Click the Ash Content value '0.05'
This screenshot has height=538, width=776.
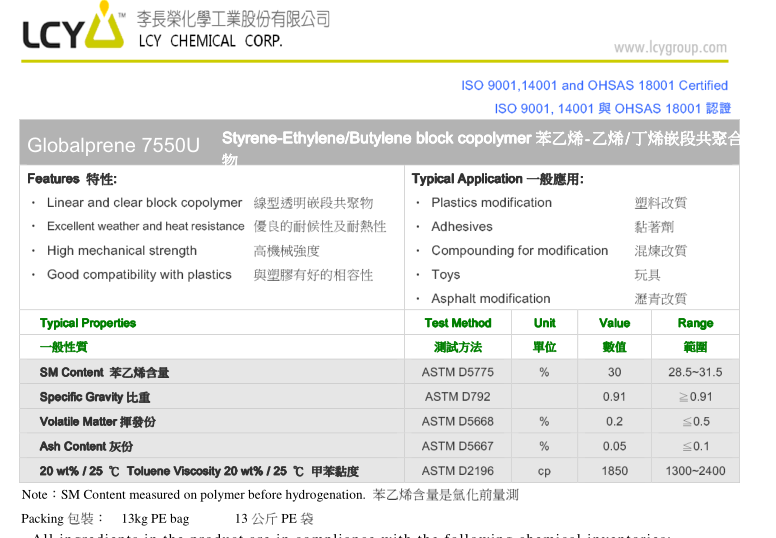(614, 446)
